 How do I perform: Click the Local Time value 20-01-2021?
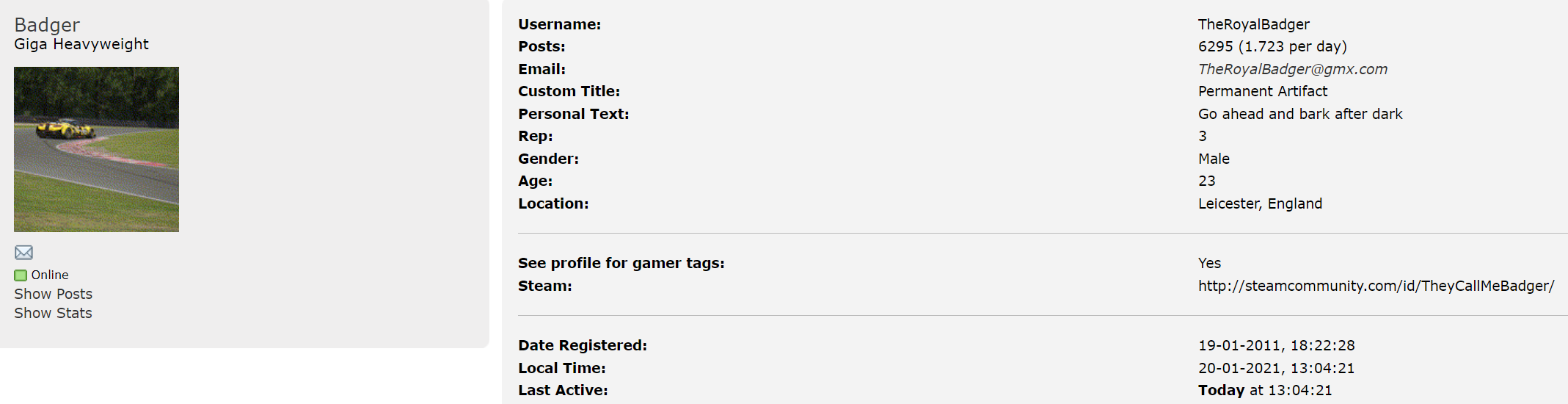point(1276,368)
